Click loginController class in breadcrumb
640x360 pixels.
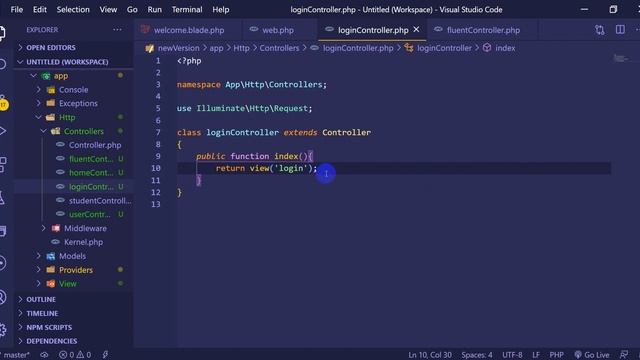[444, 48]
